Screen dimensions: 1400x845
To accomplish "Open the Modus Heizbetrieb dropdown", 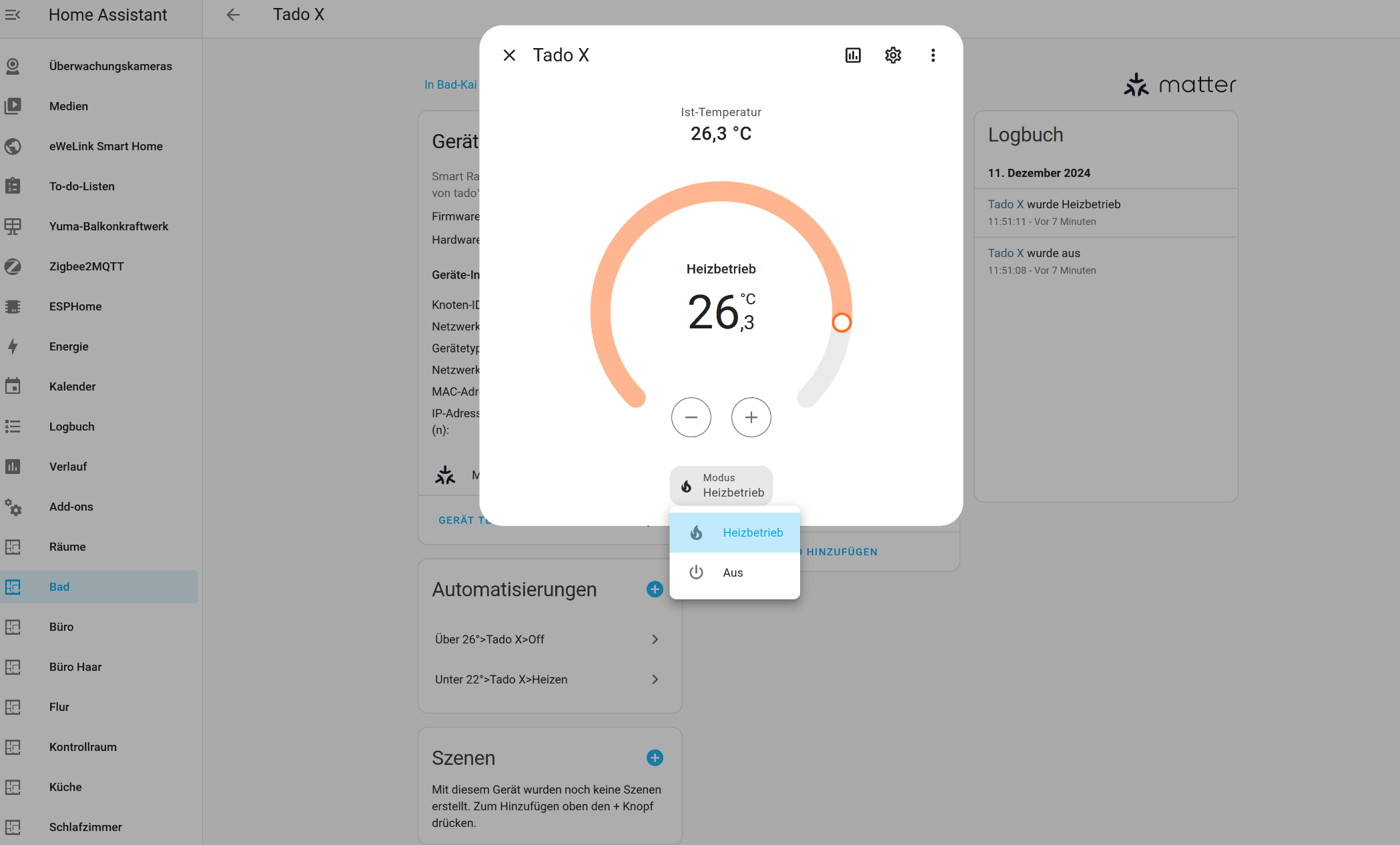I will 721,485.
